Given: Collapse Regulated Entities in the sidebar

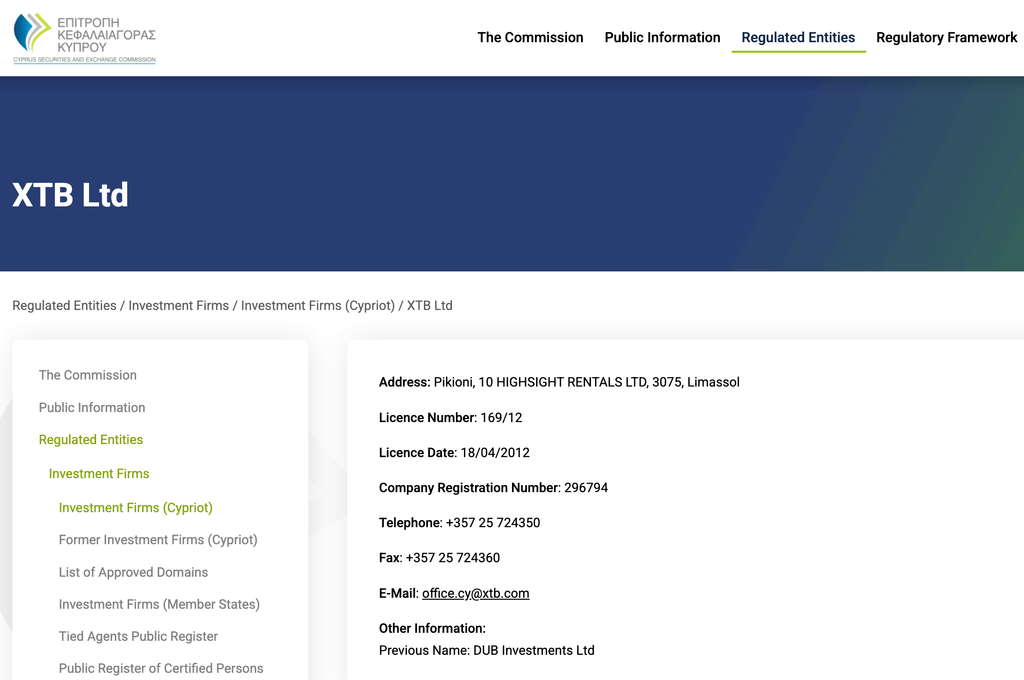Looking at the screenshot, I should click(x=91, y=440).
